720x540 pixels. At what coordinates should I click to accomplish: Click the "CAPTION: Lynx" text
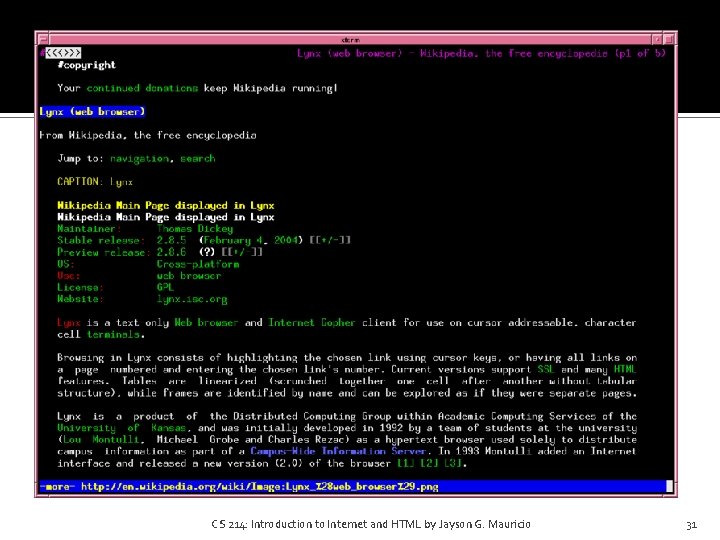pos(95,182)
